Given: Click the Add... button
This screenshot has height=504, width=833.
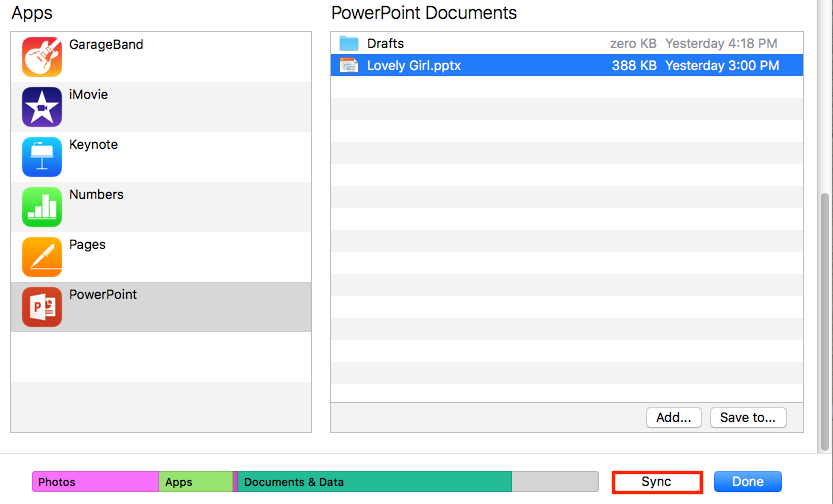Looking at the screenshot, I should pyautogui.click(x=674, y=417).
